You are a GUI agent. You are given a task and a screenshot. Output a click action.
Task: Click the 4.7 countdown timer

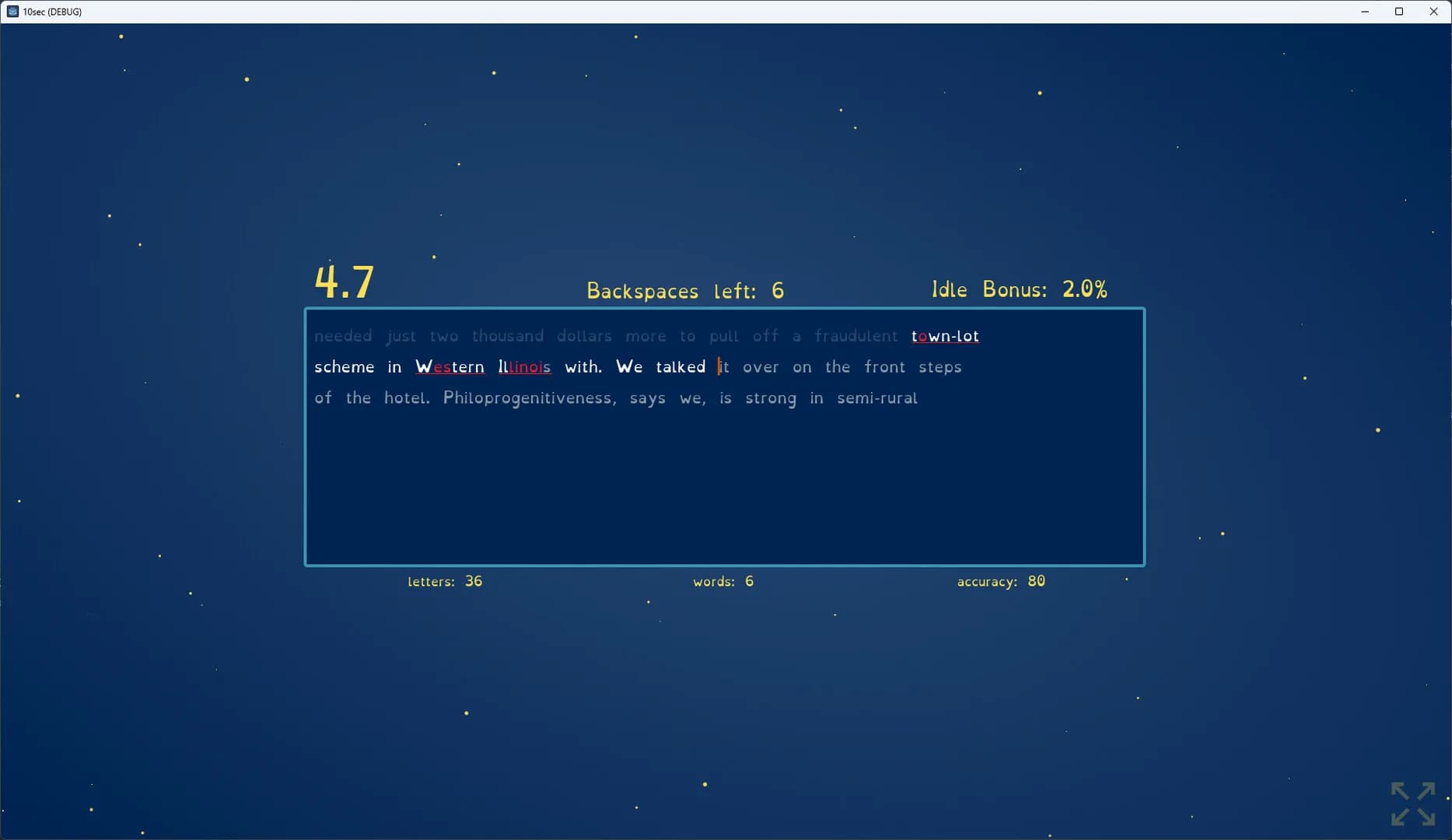(x=345, y=282)
